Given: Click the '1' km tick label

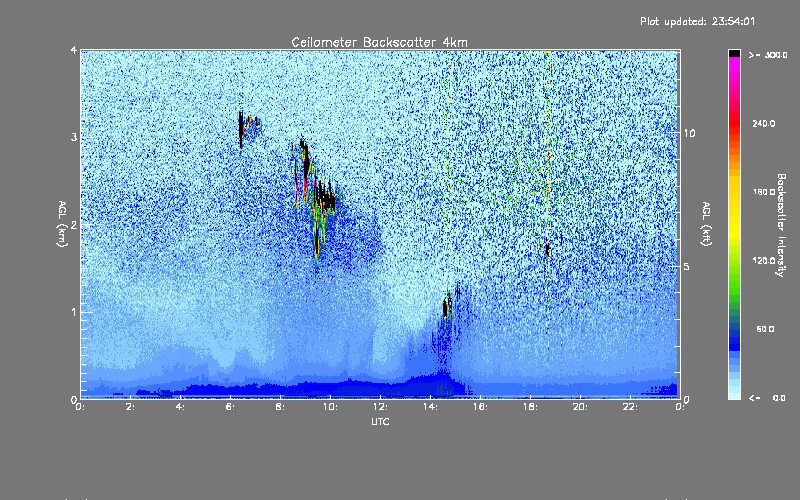Looking at the screenshot, I should coord(74,312).
